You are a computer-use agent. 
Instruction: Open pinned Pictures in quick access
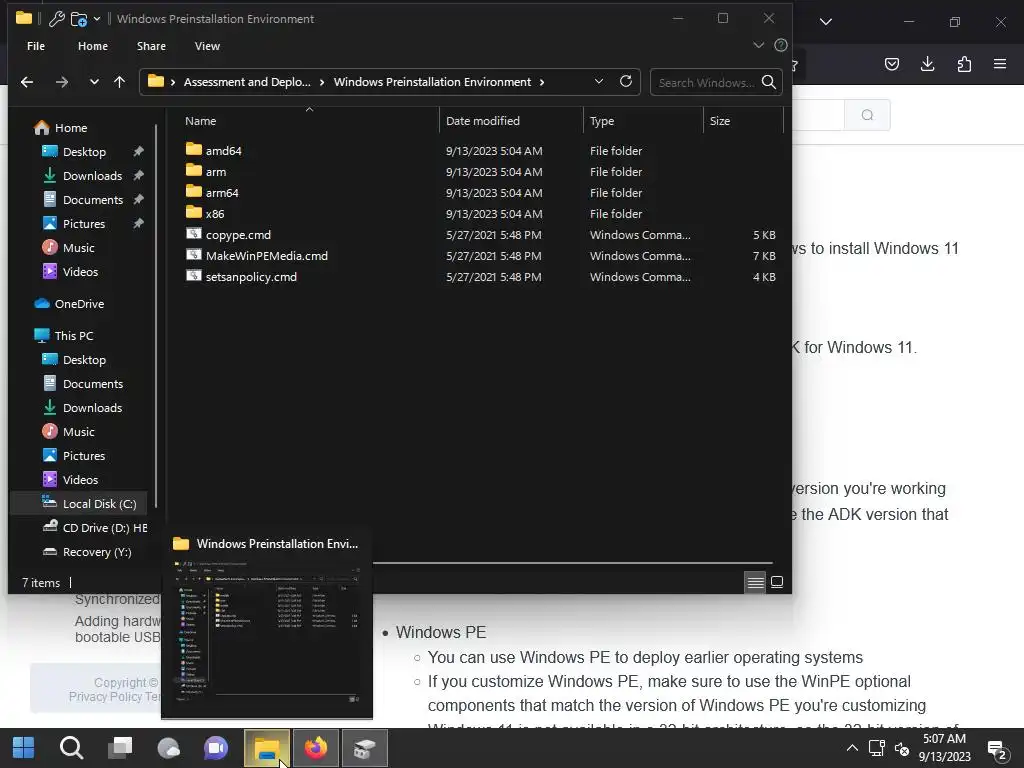[x=84, y=224]
